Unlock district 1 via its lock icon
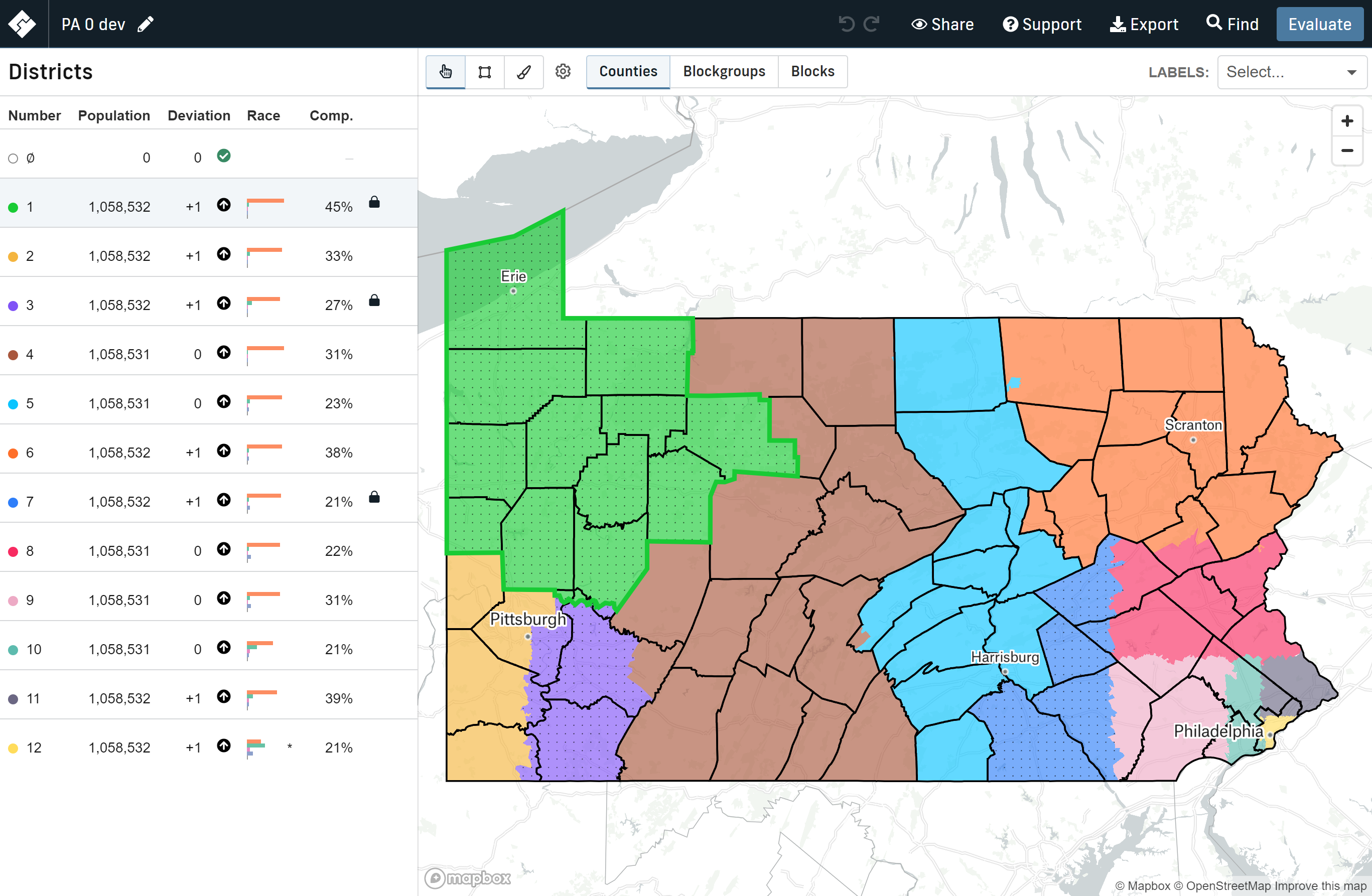This screenshot has height=896, width=1372. tap(375, 203)
